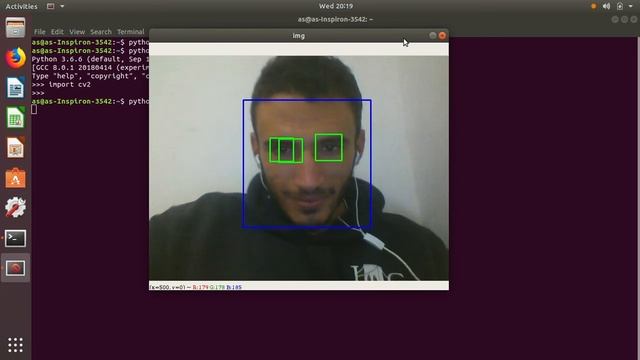Open the settings tools icon in the dock
This screenshot has height=360, width=640.
click(15, 207)
